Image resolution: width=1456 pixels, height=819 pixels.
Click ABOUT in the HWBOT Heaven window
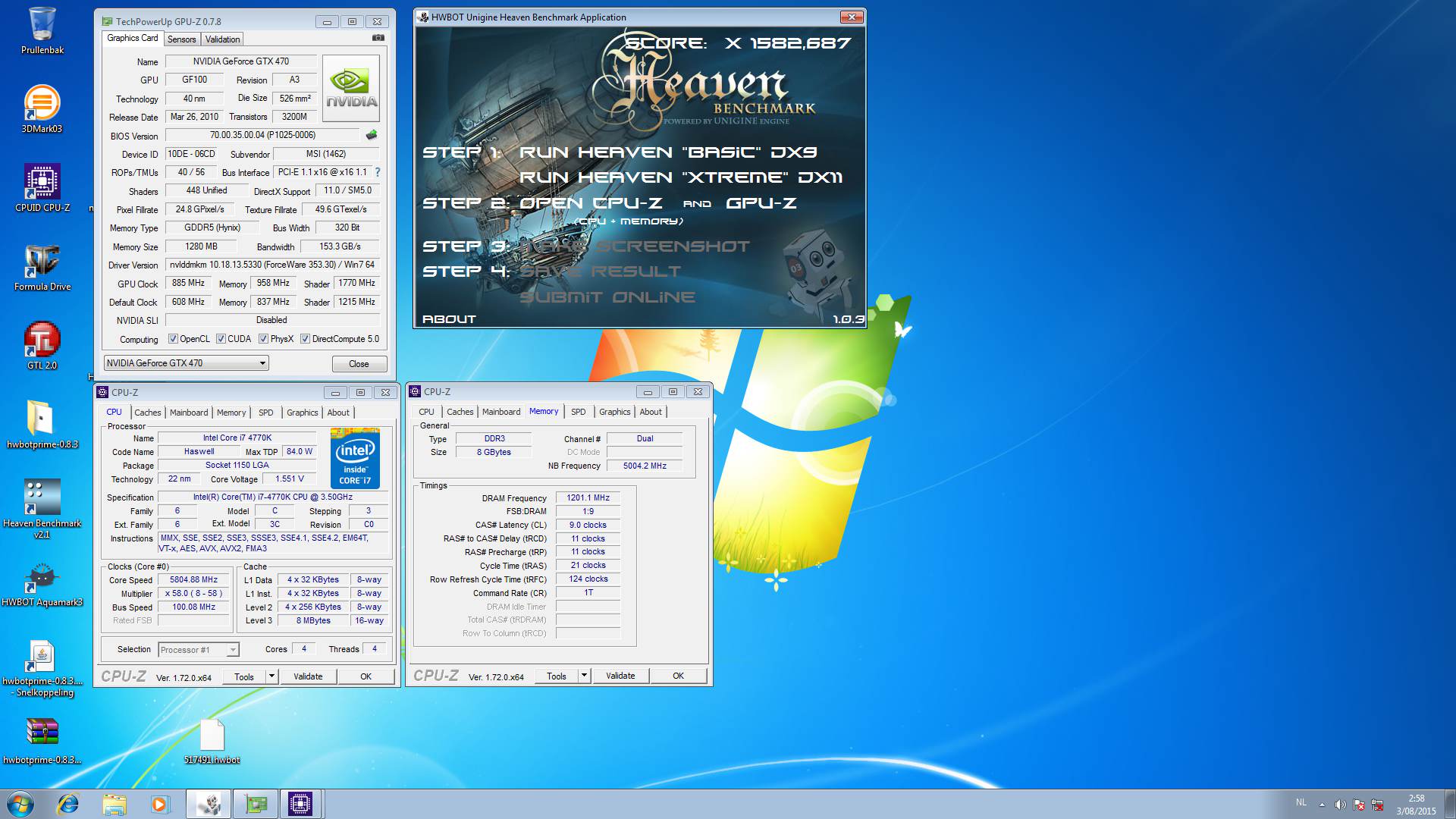[x=449, y=319]
